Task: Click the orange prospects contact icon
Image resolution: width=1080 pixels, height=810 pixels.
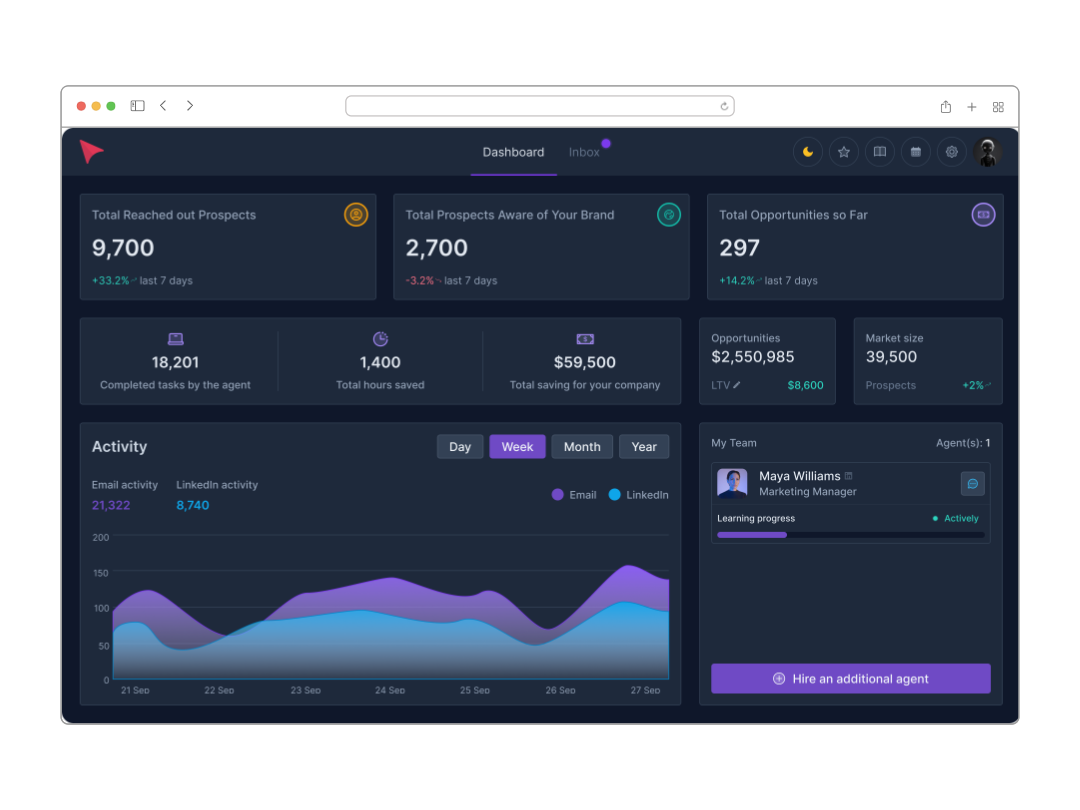Action: 356,214
